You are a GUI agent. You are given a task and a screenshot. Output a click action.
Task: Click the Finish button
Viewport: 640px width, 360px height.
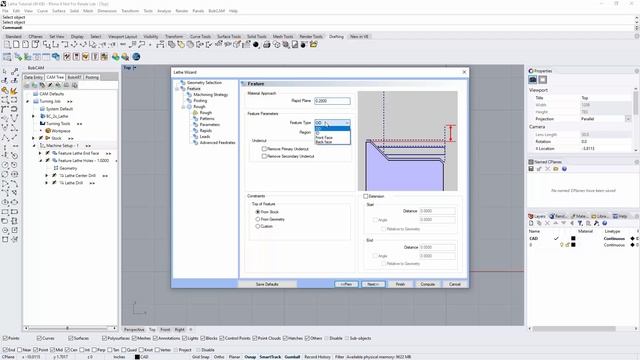[x=400, y=284]
